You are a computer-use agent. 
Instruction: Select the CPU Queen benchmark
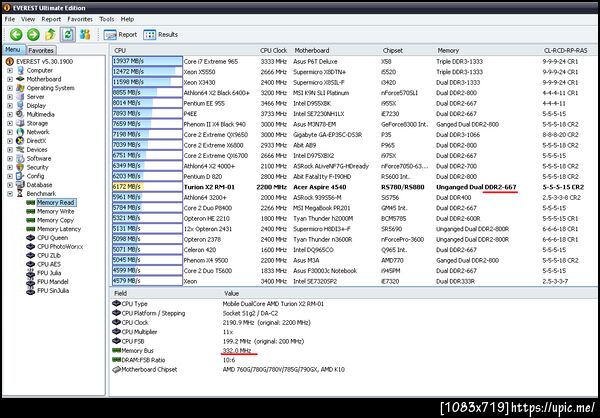click(52, 238)
